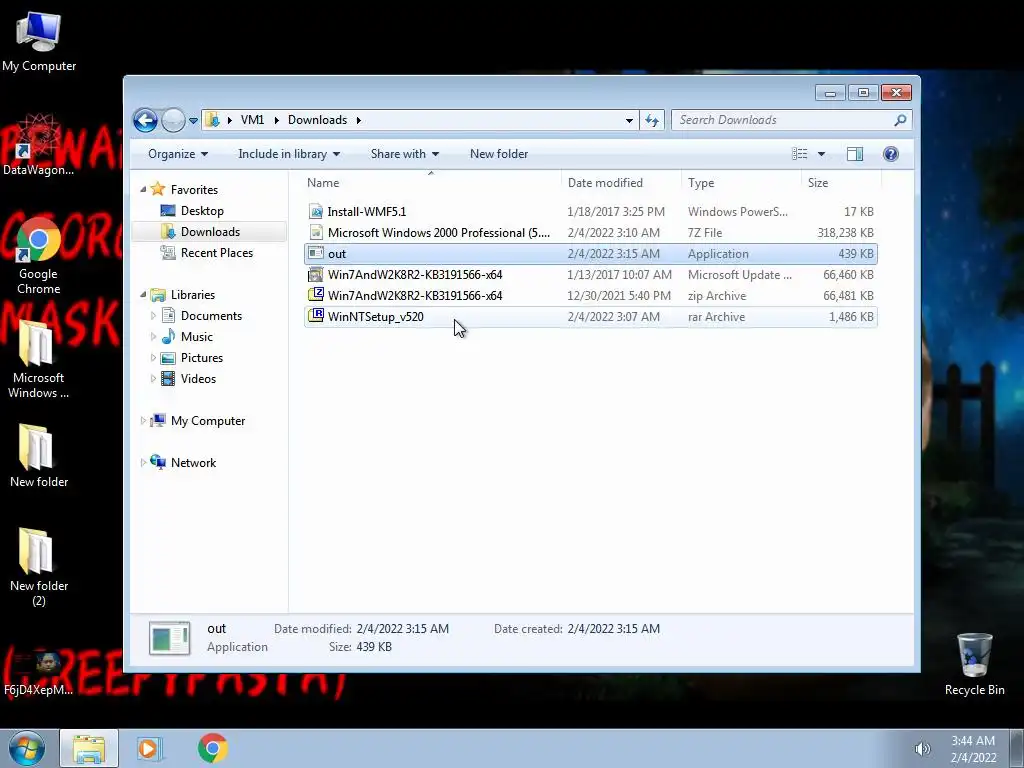Refresh the Downloads folder view
Image resolution: width=1024 pixels, height=768 pixels.
pos(652,120)
